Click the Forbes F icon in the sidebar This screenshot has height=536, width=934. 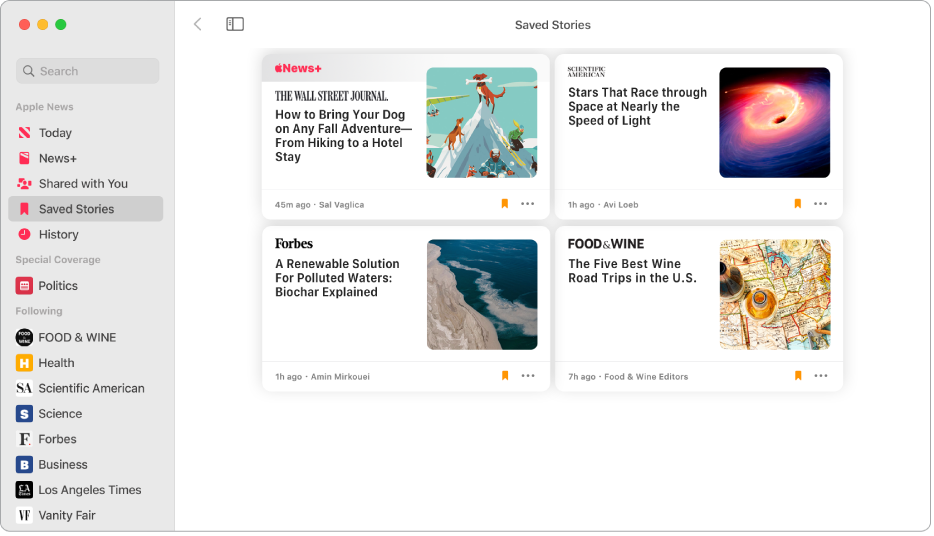coord(24,439)
